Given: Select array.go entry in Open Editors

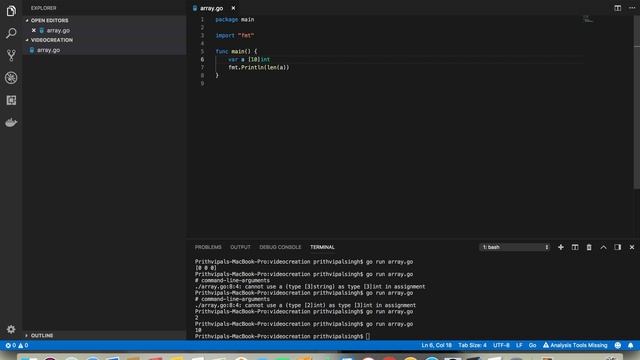Looking at the screenshot, I should (x=58, y=31).
